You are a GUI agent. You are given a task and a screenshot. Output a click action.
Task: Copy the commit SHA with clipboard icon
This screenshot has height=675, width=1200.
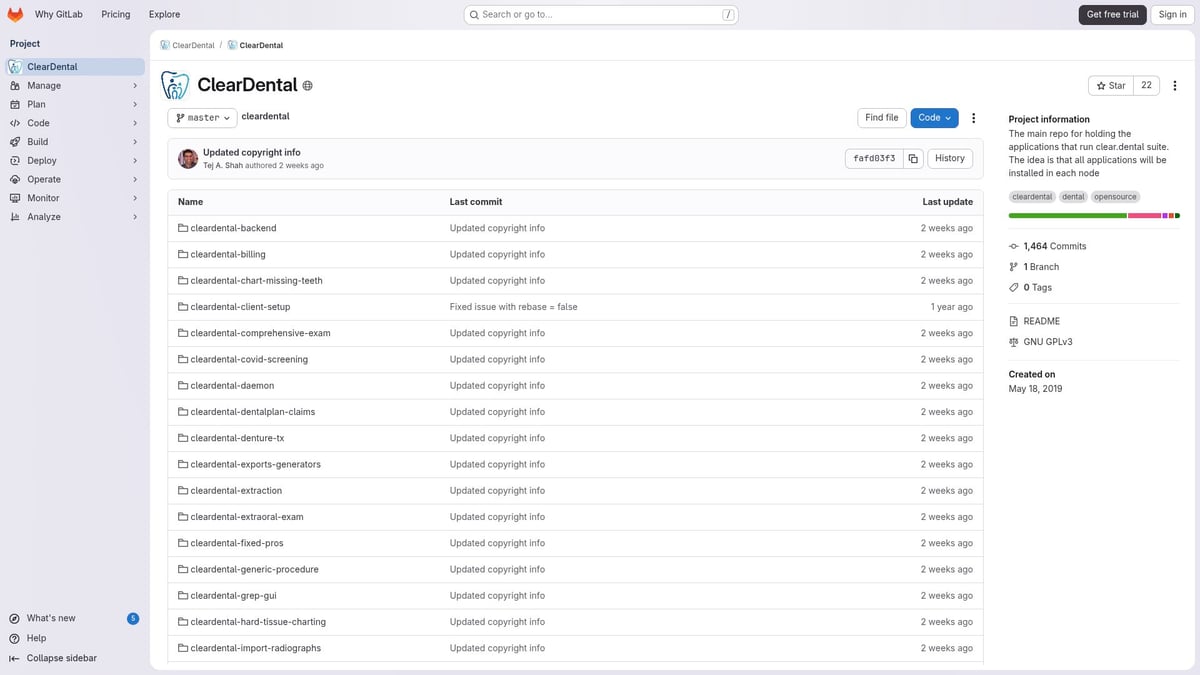913,158
